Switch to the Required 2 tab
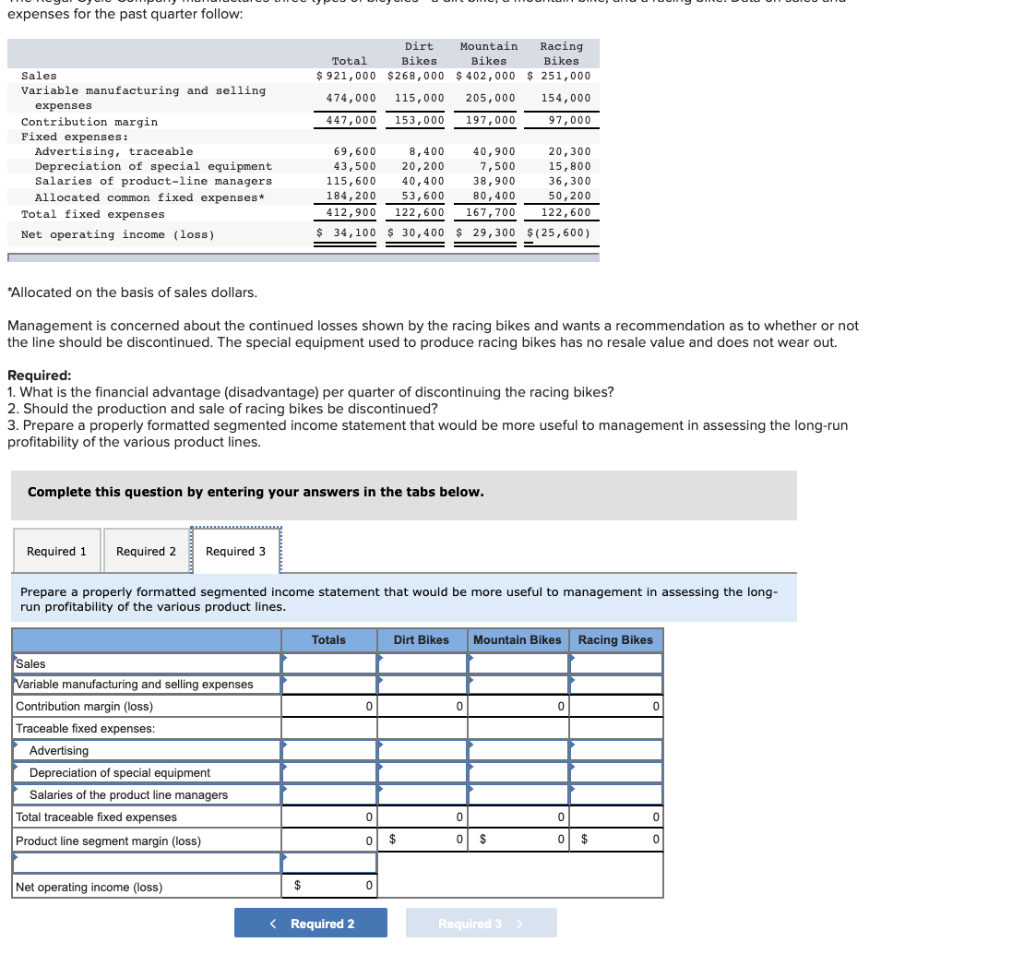1024x954 pixels. [145, 550]
